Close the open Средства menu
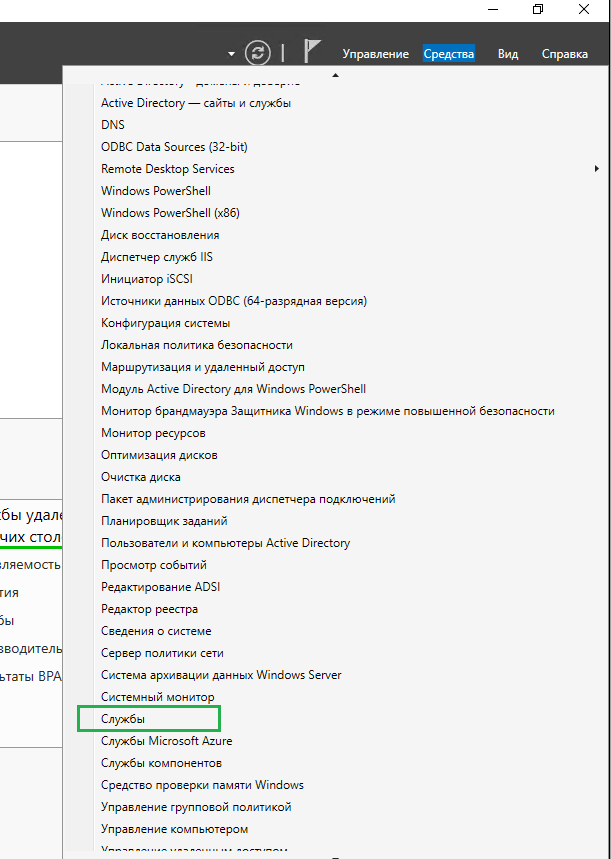 coord(449,54)
